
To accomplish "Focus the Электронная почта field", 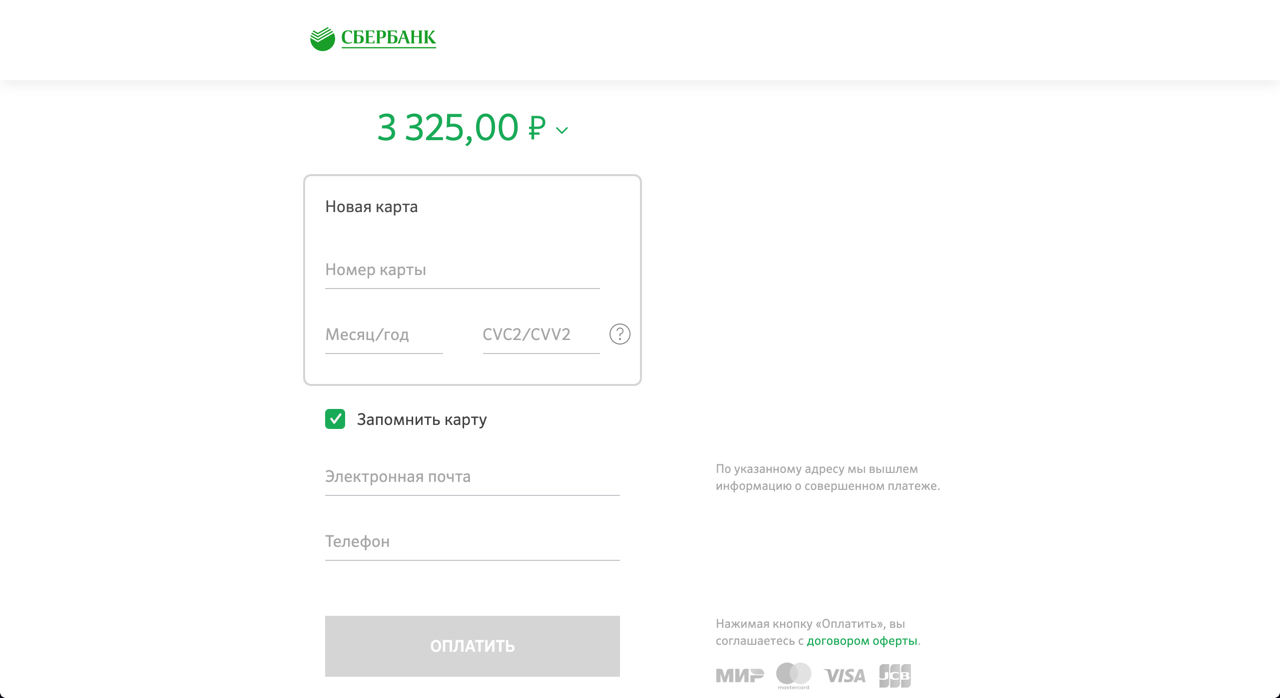I will pyautogui.click(x=472, y=477).
